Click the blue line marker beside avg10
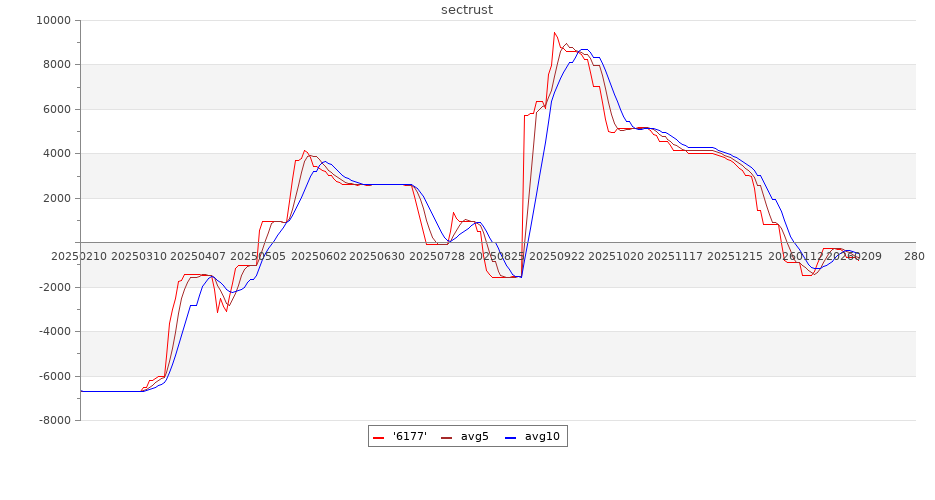Screen dimensions: 935x500 [x=511, y=437]
